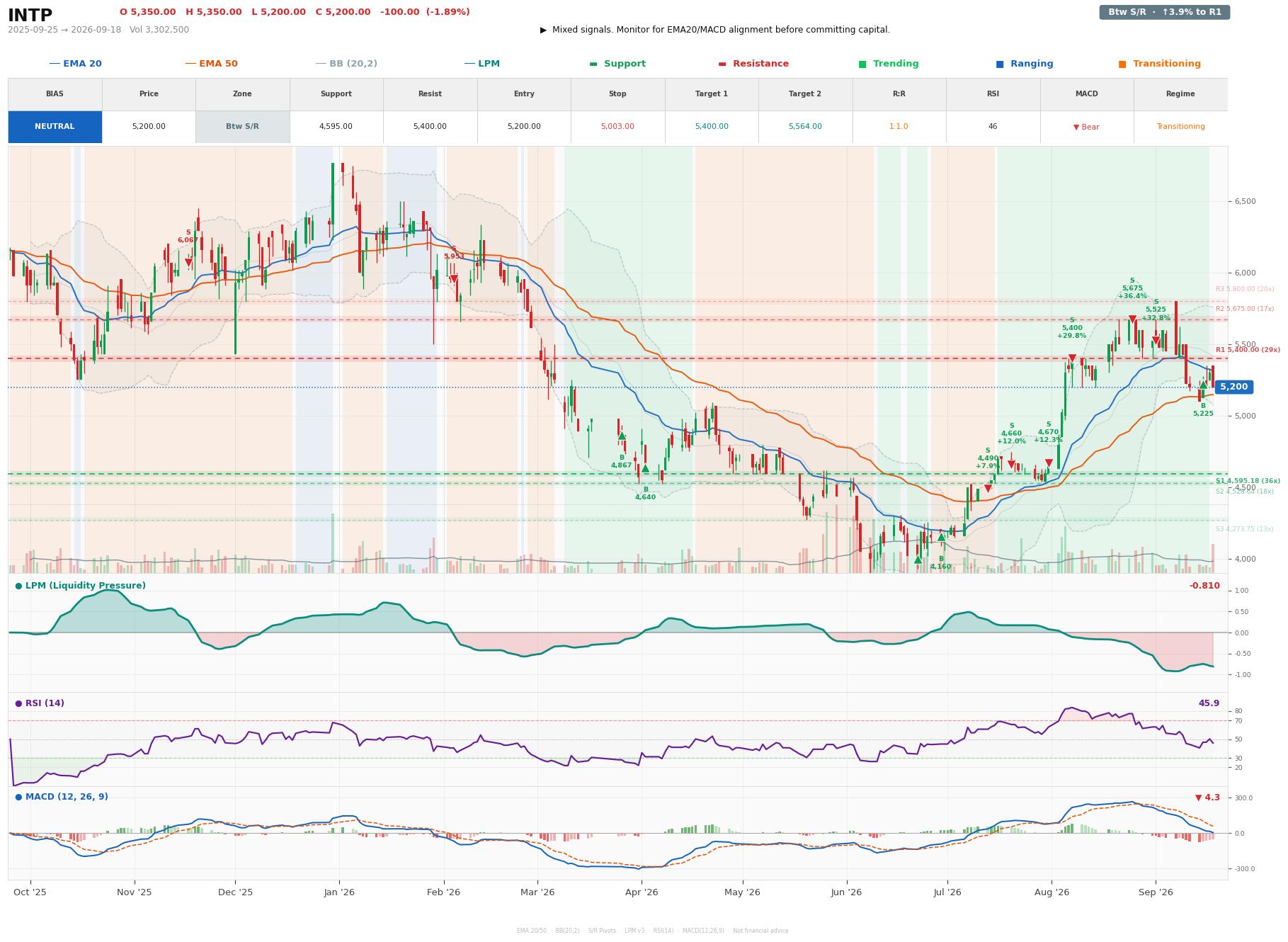This screenshot has height=942, width=1288.
Task: Click the R3 5,800.00 resistance label
Action: coord(1244,289)
